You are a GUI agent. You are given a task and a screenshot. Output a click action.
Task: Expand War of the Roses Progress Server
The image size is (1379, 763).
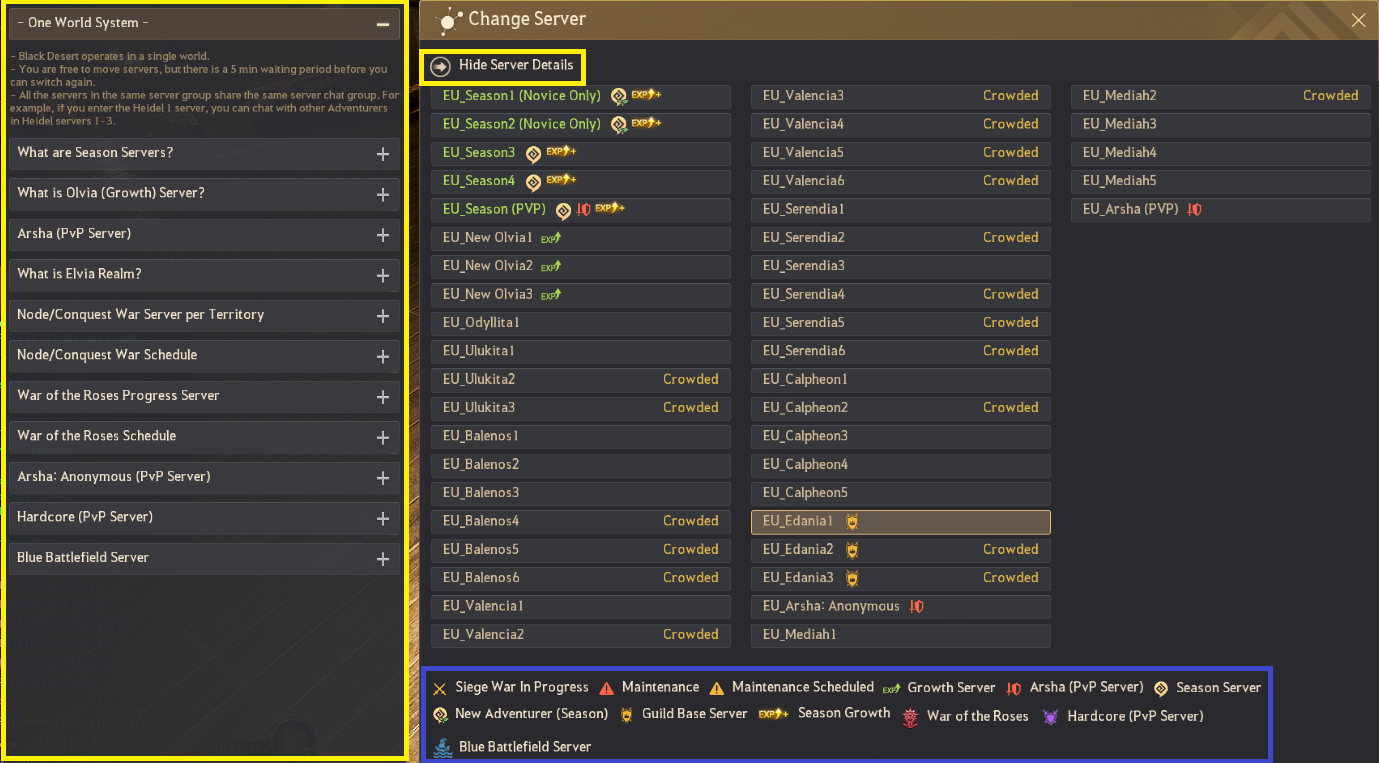[x=382, y=397]
